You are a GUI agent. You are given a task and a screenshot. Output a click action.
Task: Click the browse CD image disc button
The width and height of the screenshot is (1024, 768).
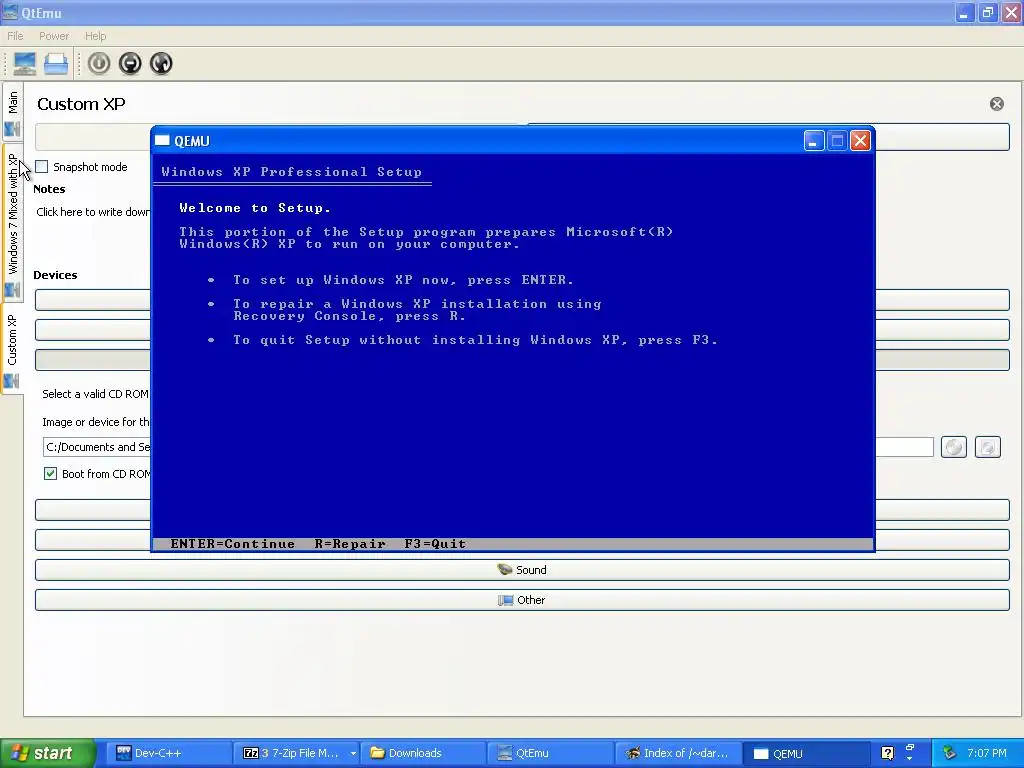pyautogui.click(x=954, y=447)
